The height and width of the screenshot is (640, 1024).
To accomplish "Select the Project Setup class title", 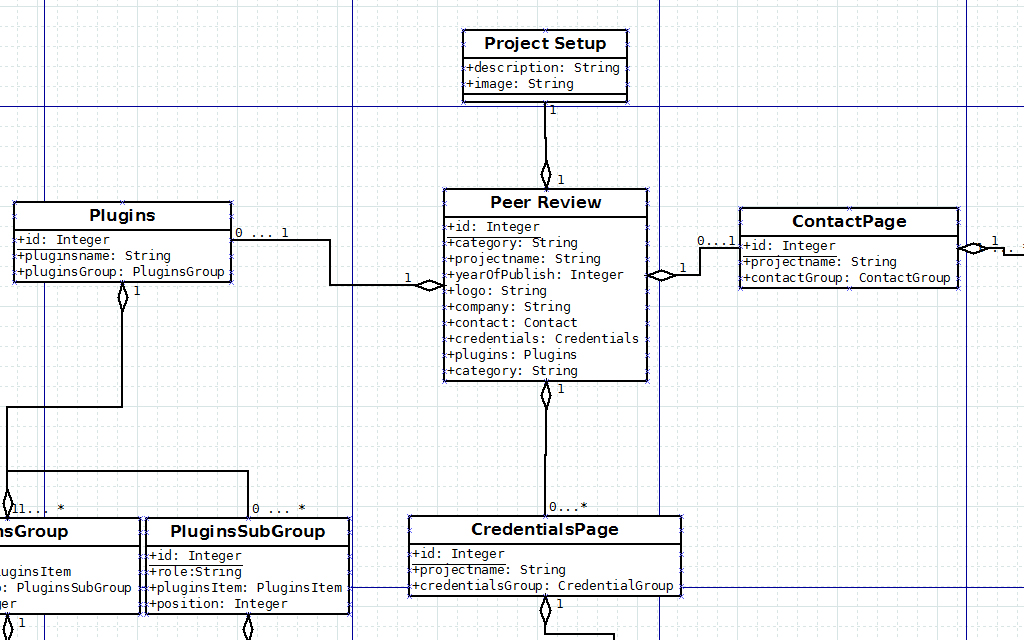I will point(545,43).
